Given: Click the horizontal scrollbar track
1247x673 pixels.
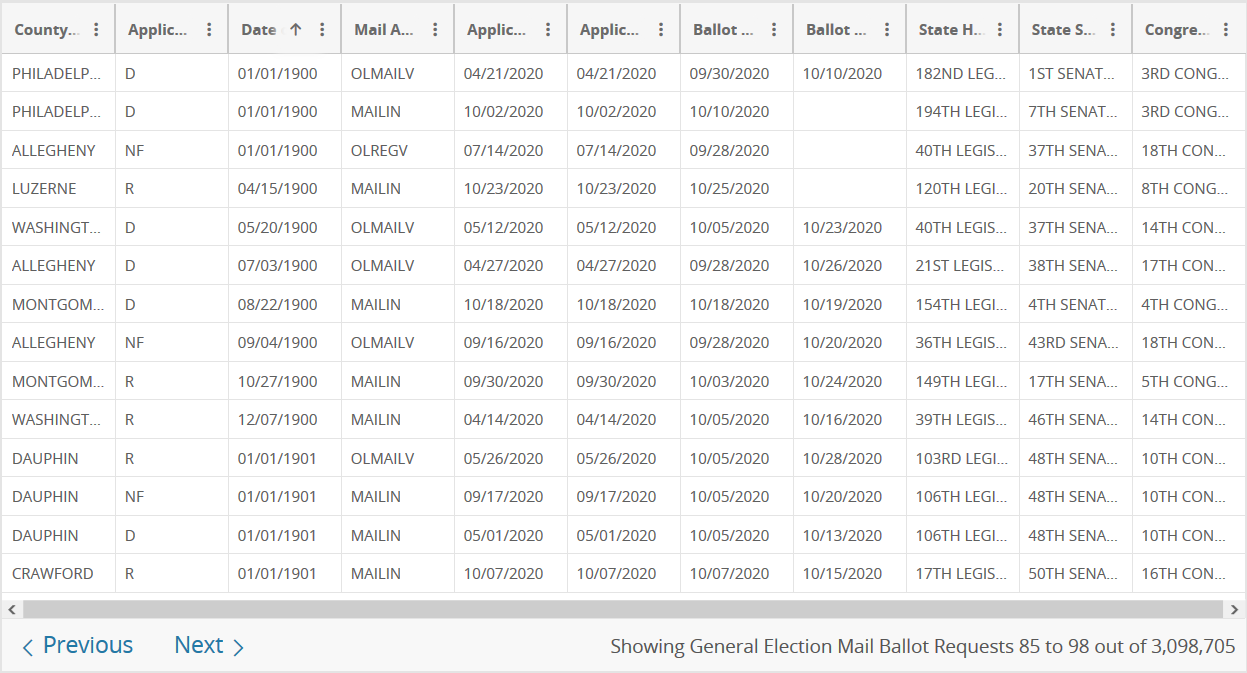Looking at the screenshot, I should coord(622,609).
